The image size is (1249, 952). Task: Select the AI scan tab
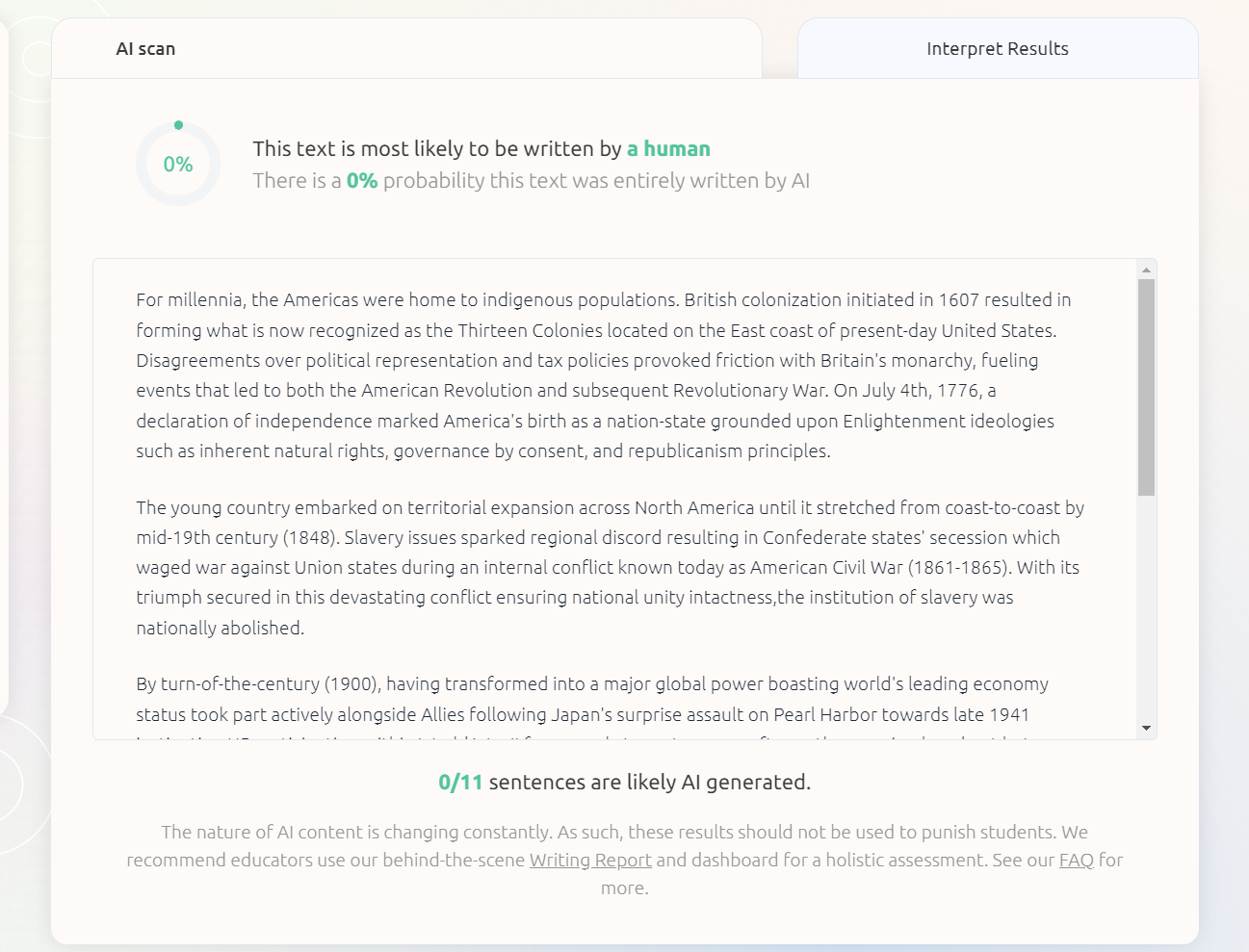[145, 48]
